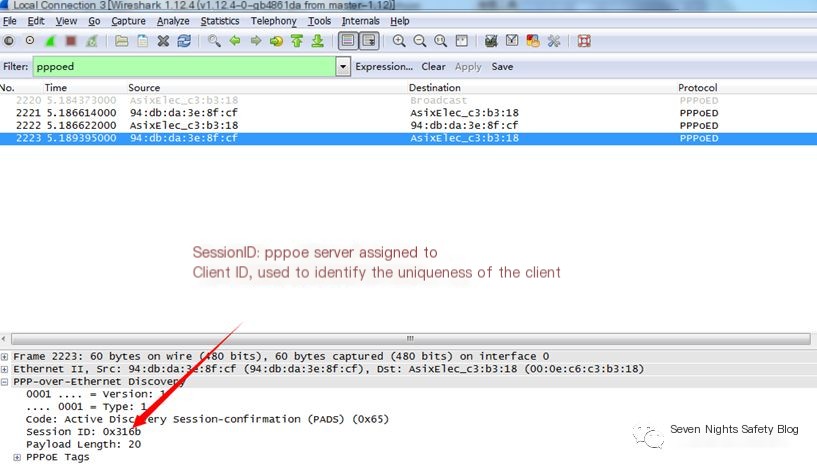Open the Tools menu
The width and height of the screenshot is (817, 472).
(x=319, y=21)
